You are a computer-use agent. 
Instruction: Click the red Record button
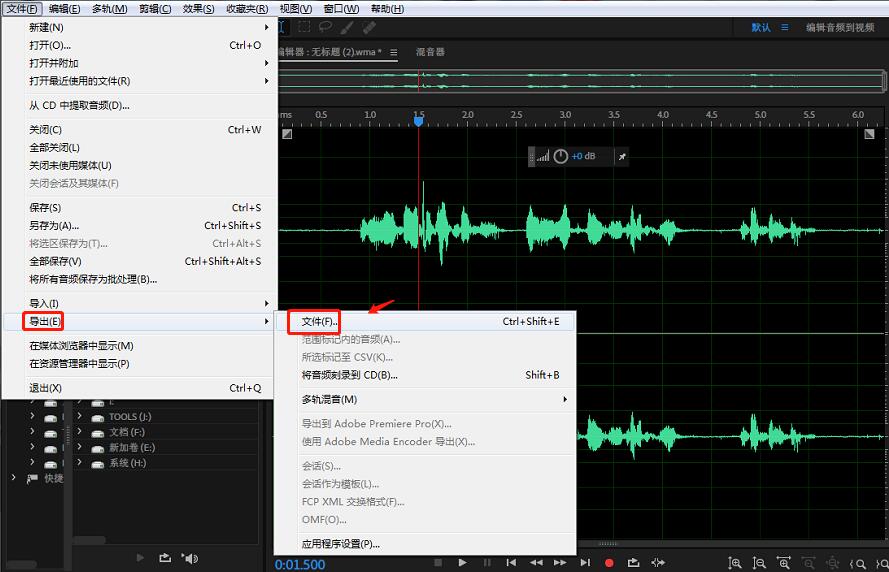[x=609, y=562]
